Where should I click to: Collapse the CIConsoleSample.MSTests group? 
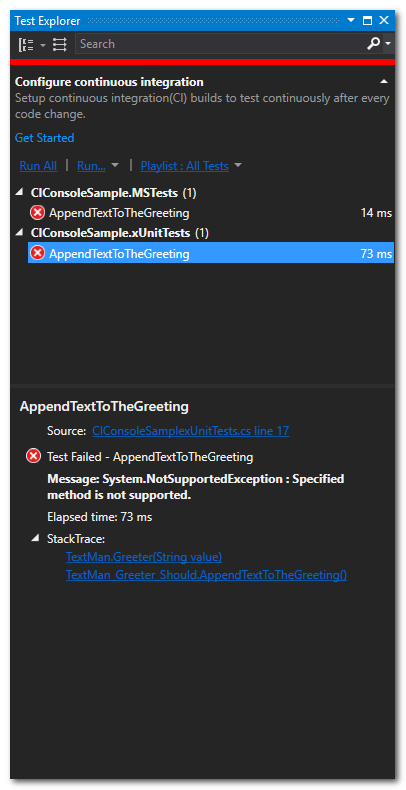pos(20,192)
